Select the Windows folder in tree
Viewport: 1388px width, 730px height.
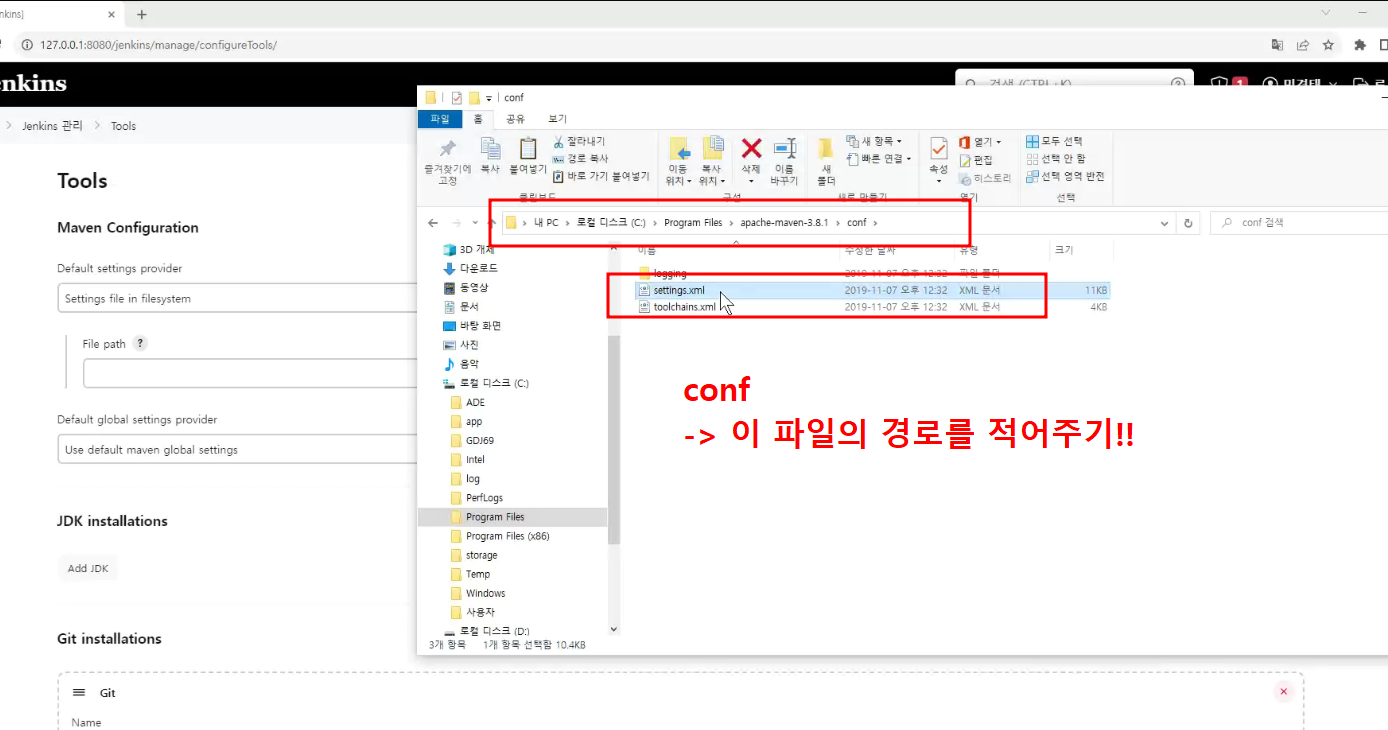point(485,593)
